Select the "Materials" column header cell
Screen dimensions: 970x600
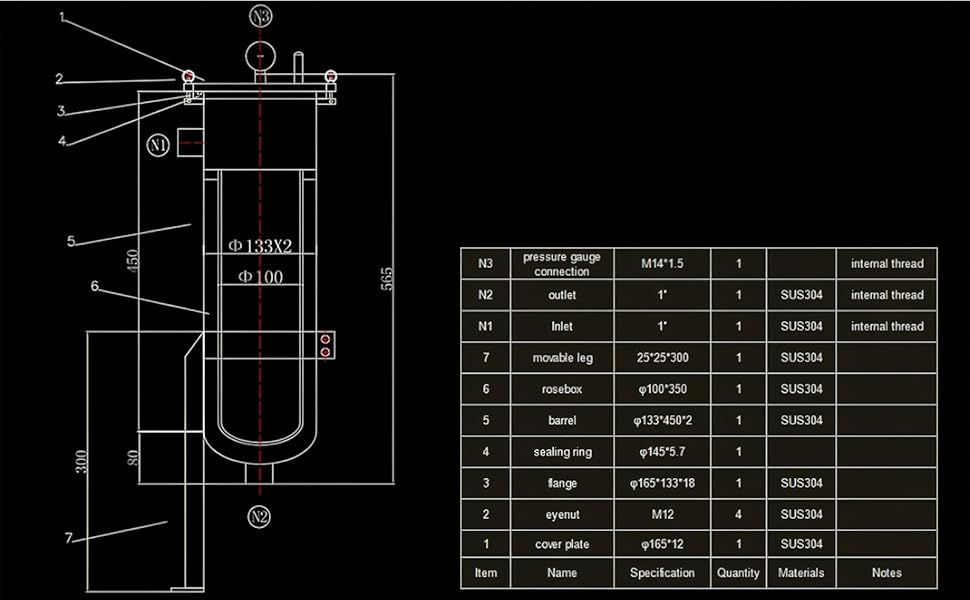click(x=801, y=573)
